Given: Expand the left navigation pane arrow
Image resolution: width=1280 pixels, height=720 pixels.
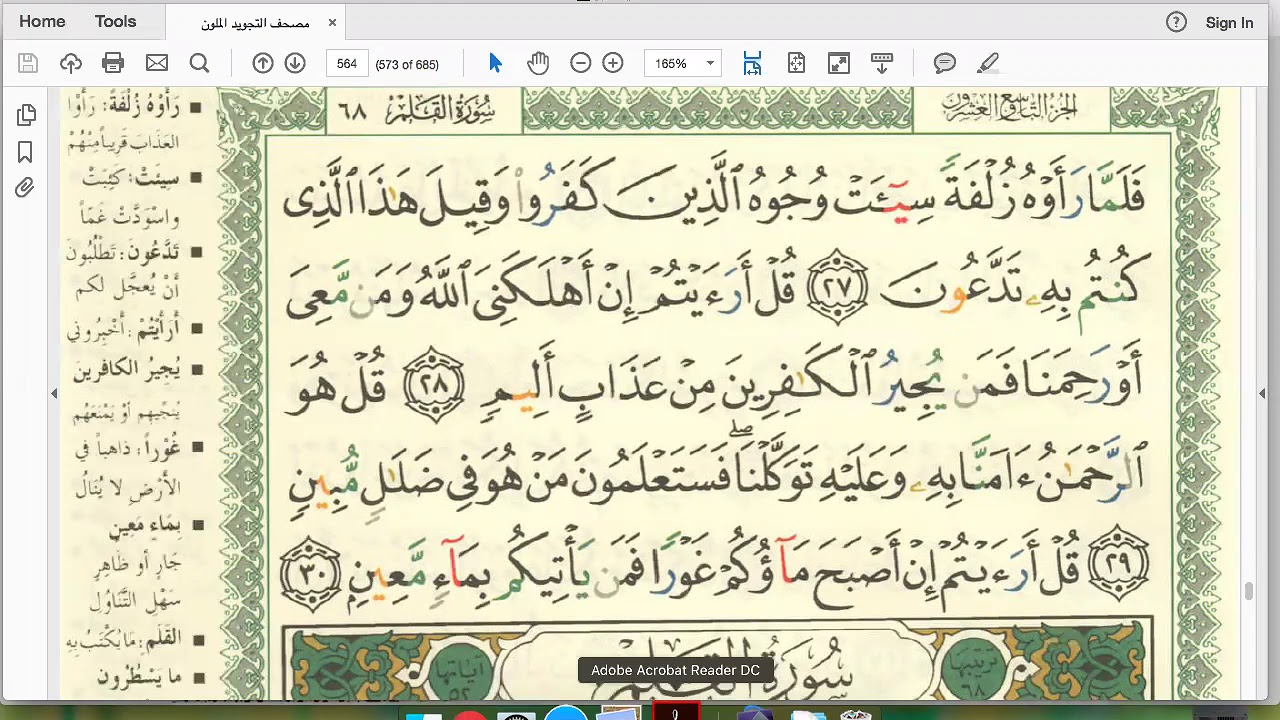Looking at the screenshot, I should pyautogui.click(x=54, y=394).
